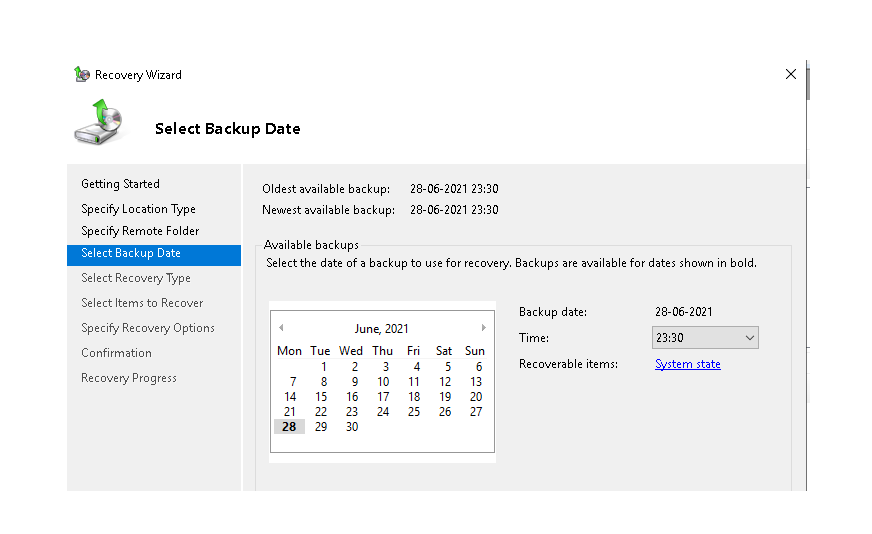Pick date 22 in calendar
This screenshot has width=872, height=534.
pyautogui.click(x=321, y=412)
